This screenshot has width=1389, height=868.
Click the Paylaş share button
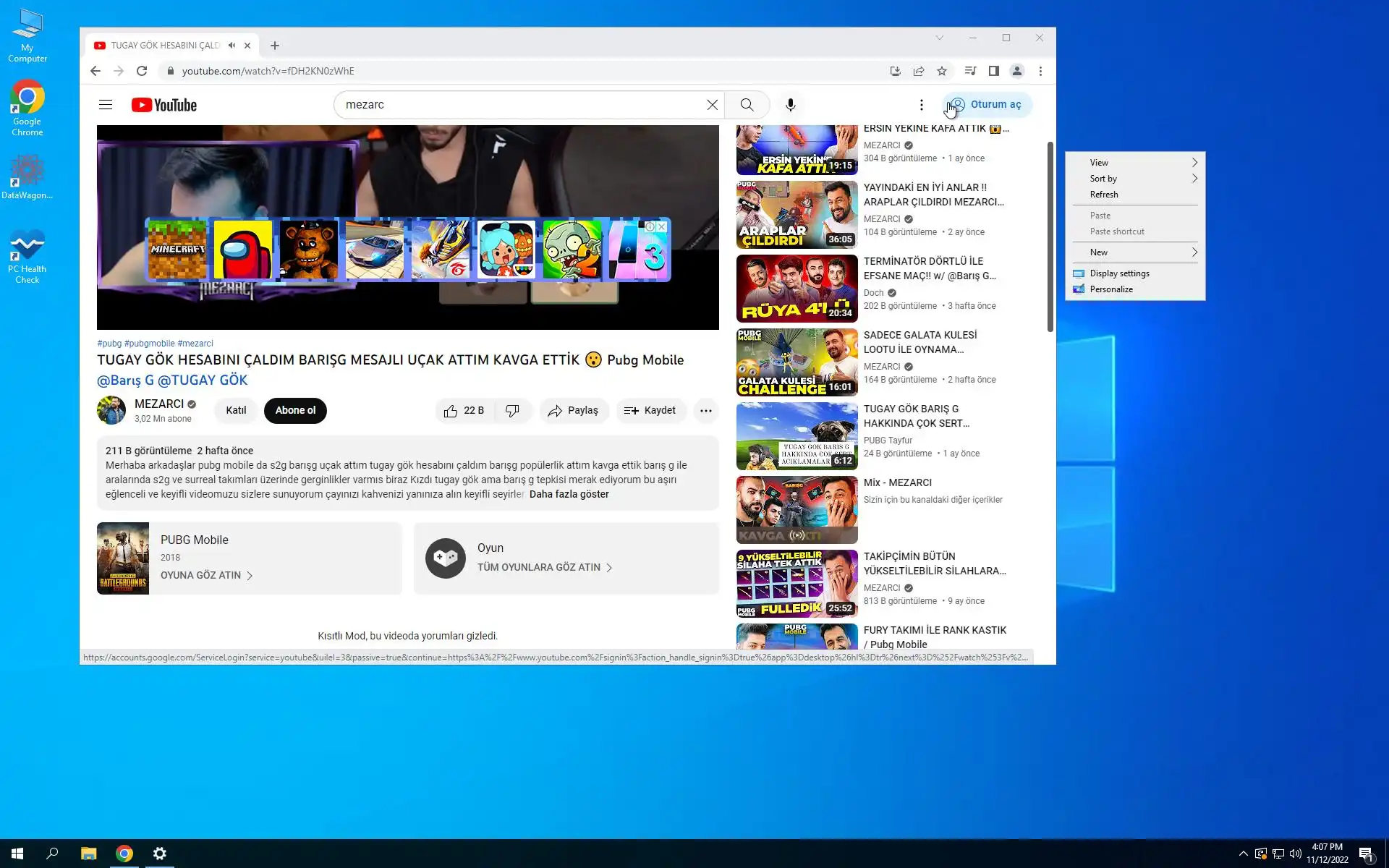tap(573, 411)
